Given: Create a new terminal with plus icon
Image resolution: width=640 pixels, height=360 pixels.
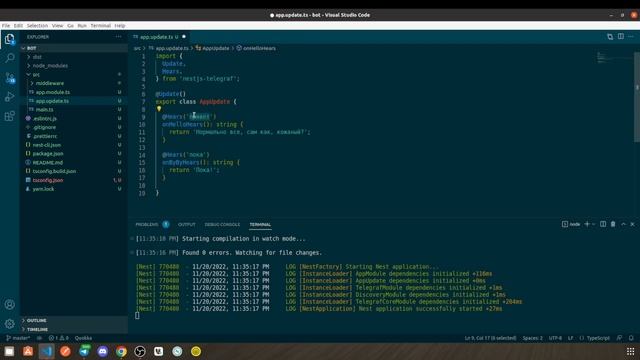Looking at the screenshot, I should click(587, 224).
